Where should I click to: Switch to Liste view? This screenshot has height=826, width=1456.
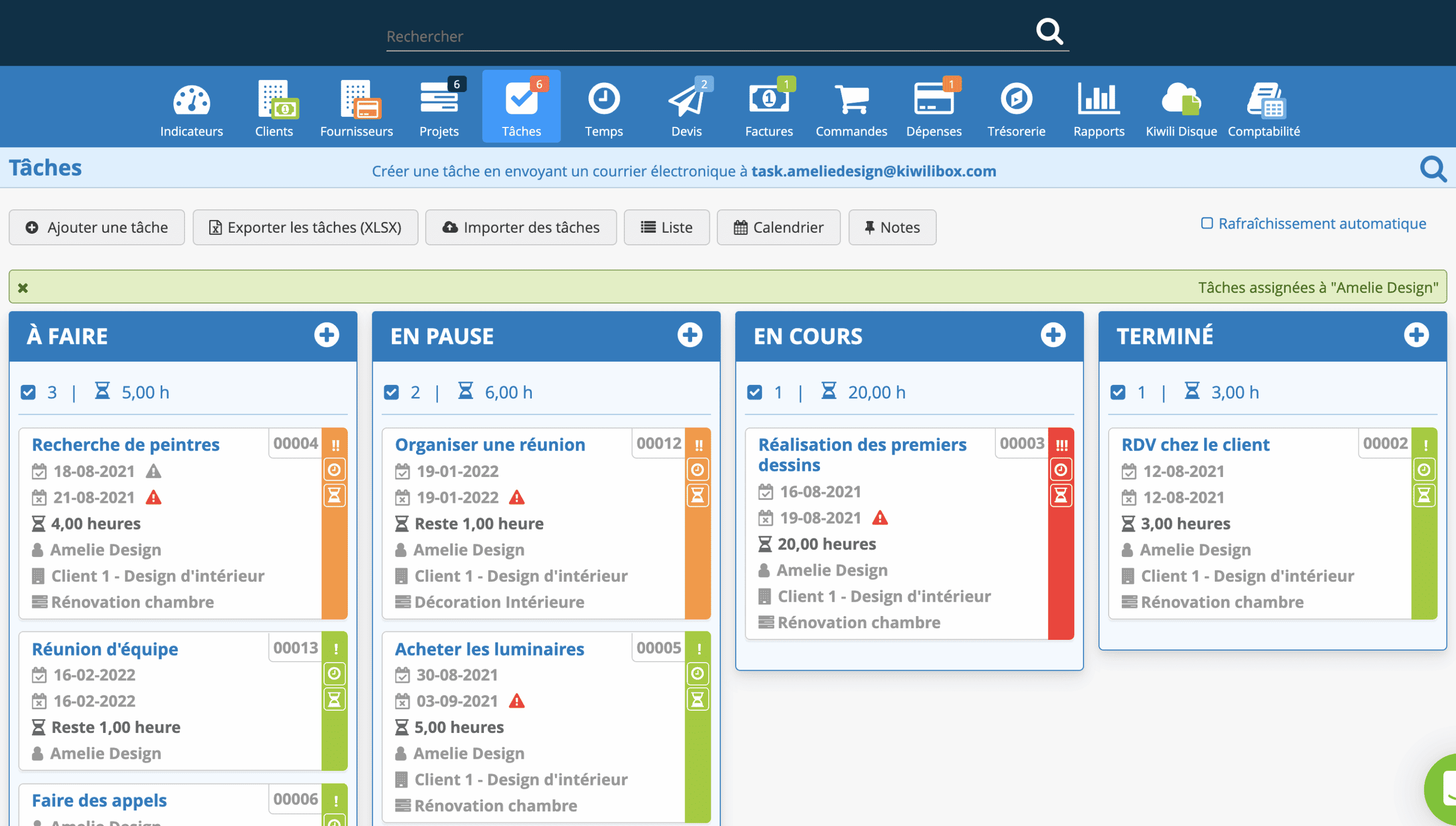click(668, 227)
